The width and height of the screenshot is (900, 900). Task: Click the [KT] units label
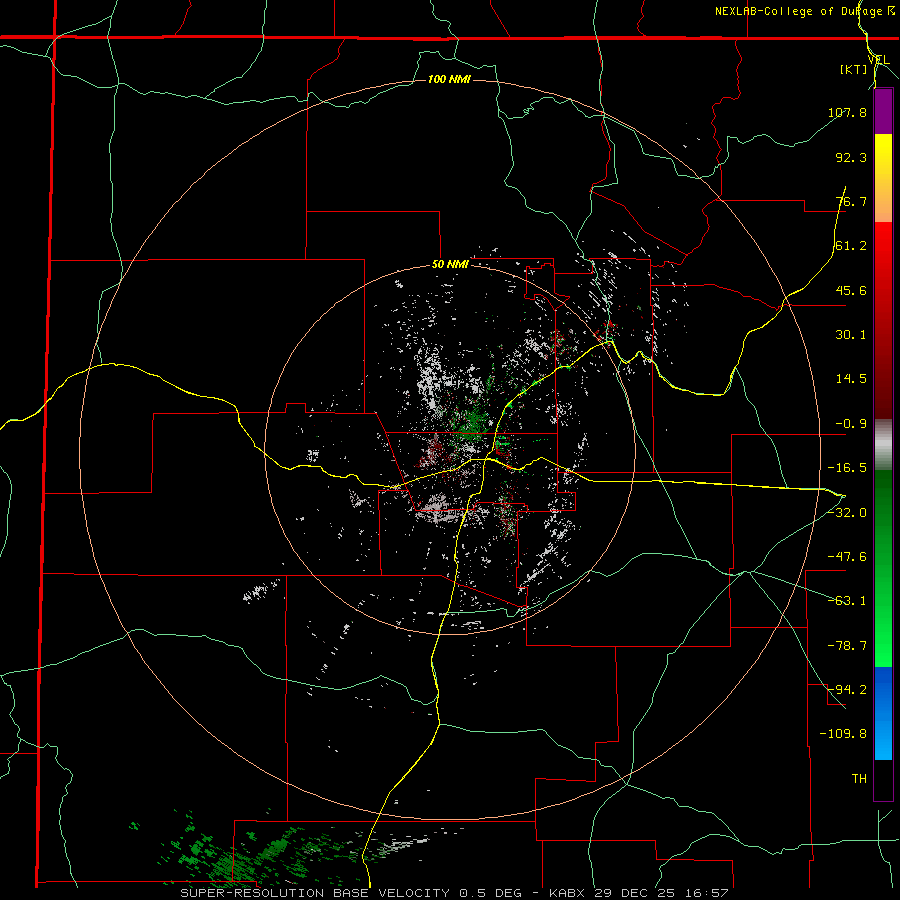[854, 69]
